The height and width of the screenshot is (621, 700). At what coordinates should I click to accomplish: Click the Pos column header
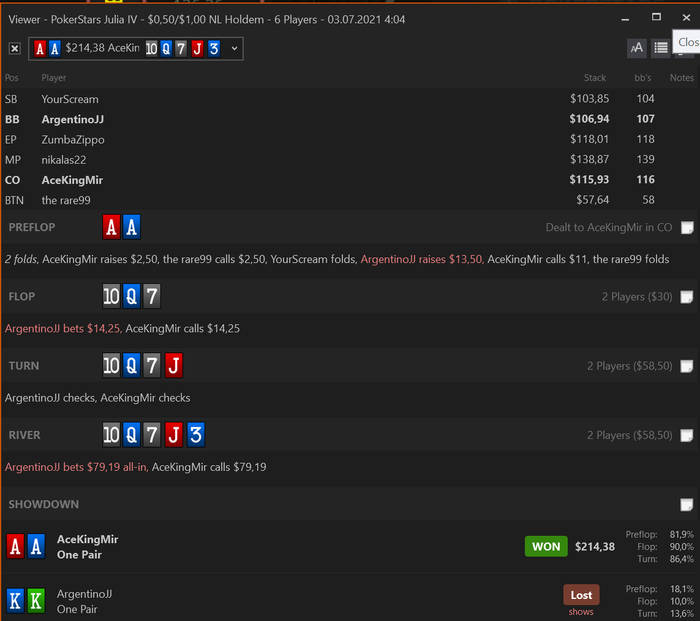pyautogui.click(x=12, y=78)
